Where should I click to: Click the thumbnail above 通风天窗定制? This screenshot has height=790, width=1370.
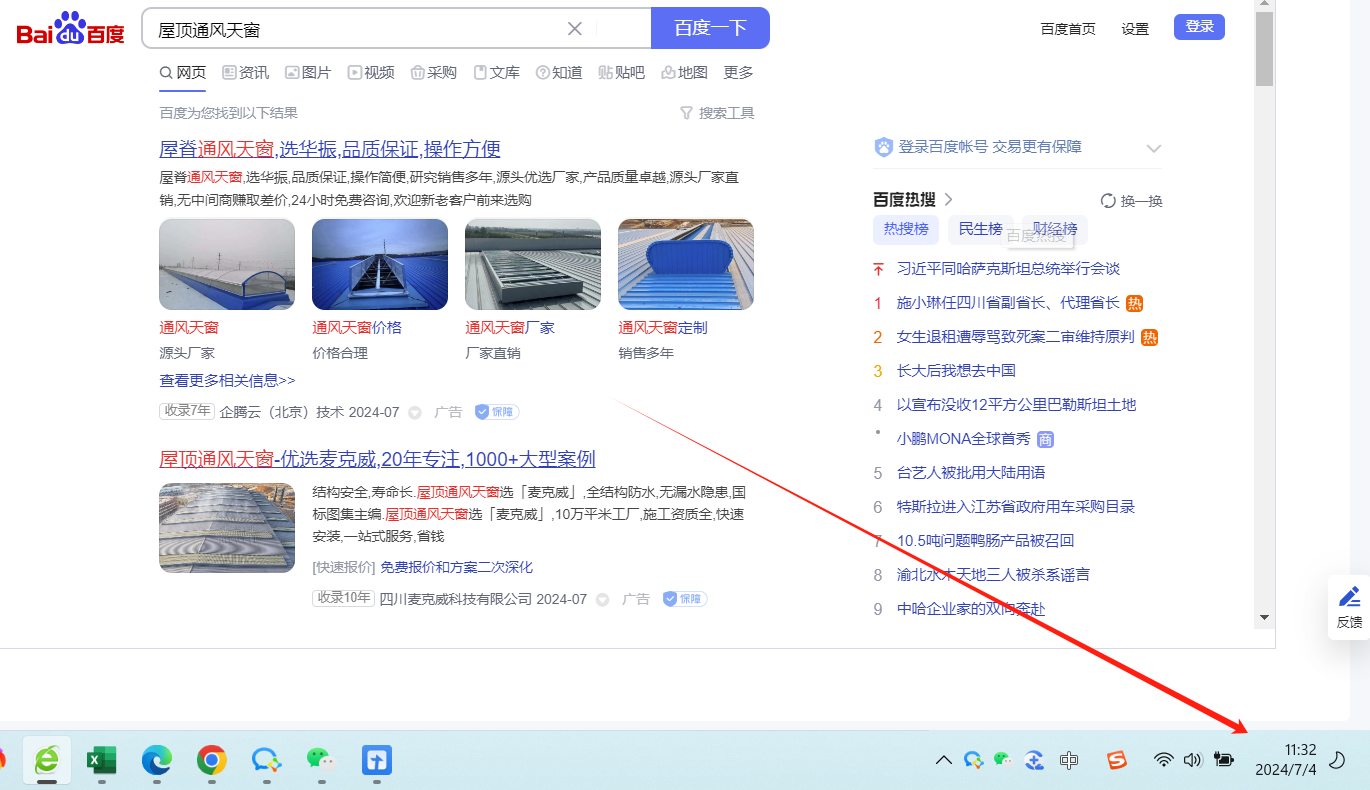coord(686,264)
